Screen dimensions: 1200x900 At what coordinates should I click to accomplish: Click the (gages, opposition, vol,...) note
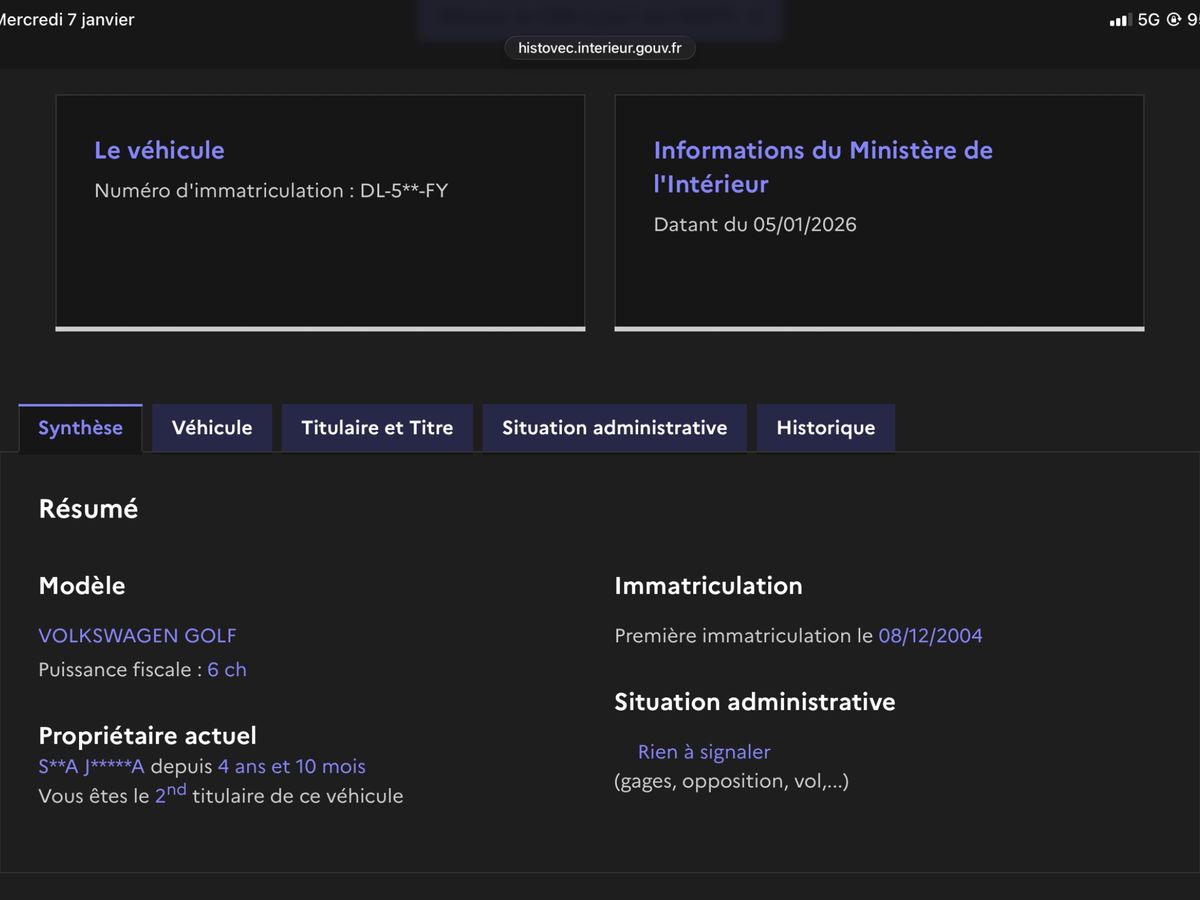731,782
